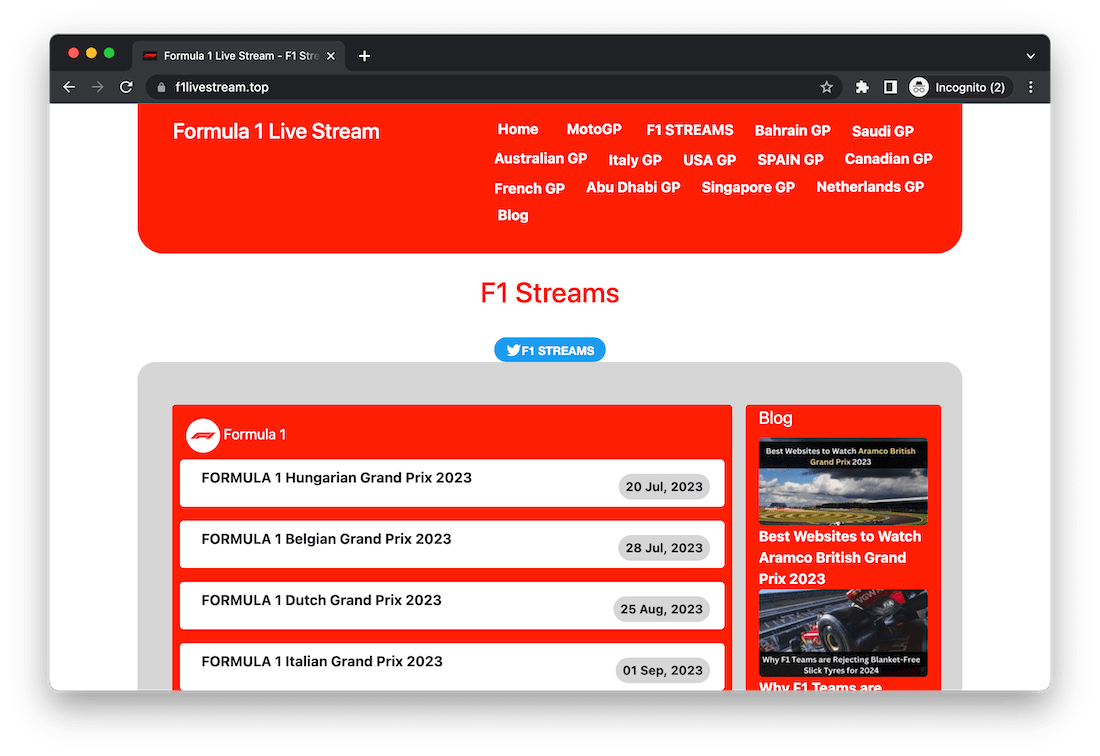The height and width of the screenshot is (756, 1100).
Task: Click the round Formula 1 logo icon
Action: click(203, 435)
